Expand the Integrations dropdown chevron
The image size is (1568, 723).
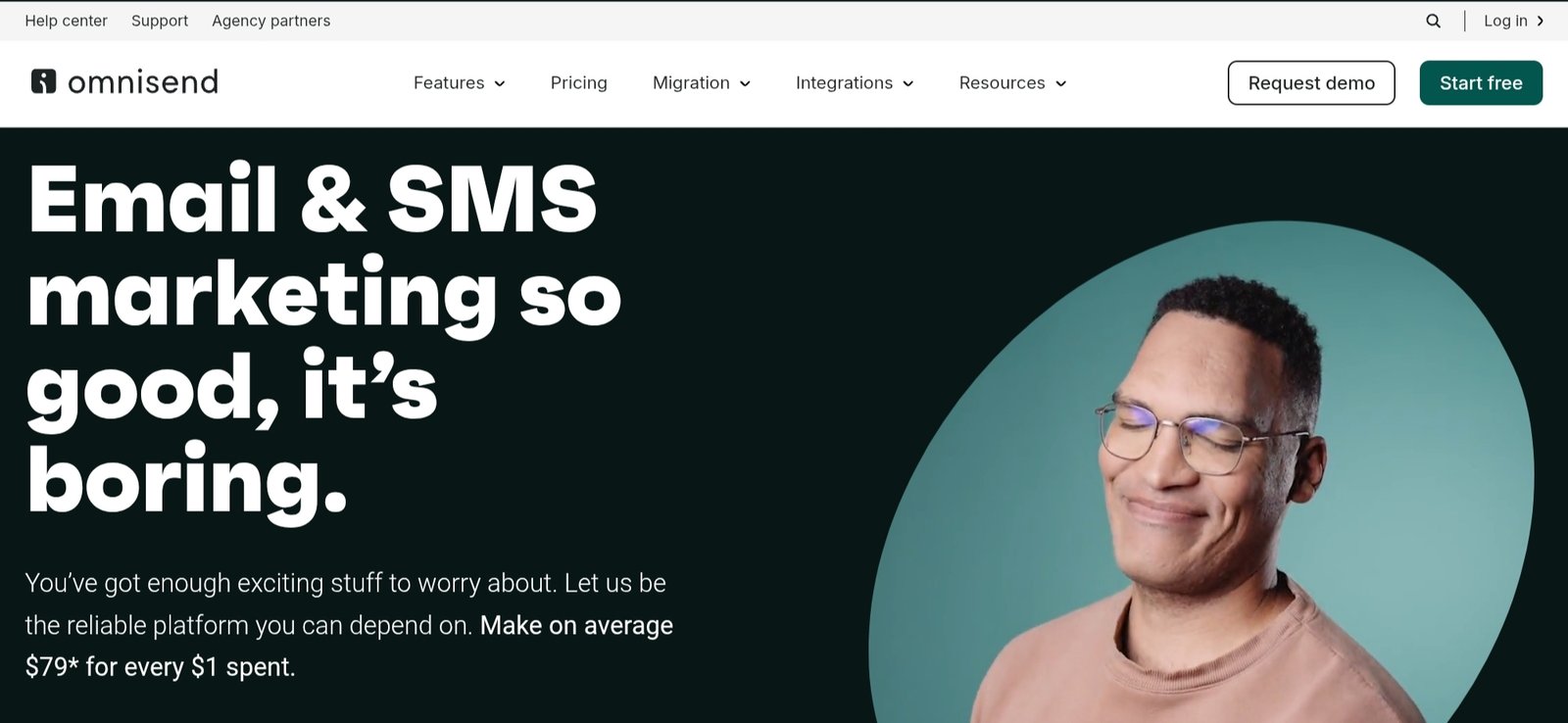point(907,83)
